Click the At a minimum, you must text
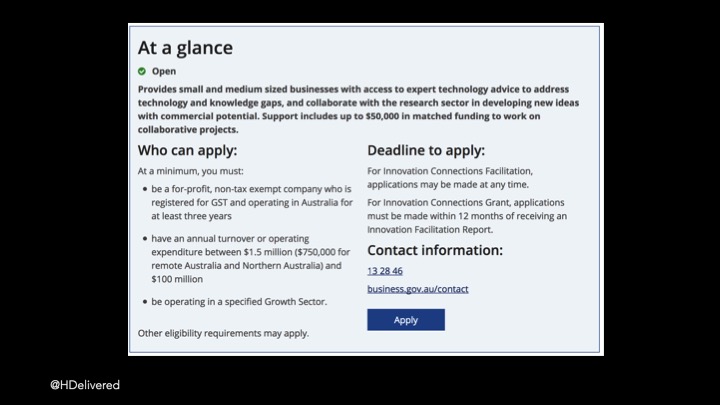The height and width of the screenshot is (405, 720). point(191,171)
